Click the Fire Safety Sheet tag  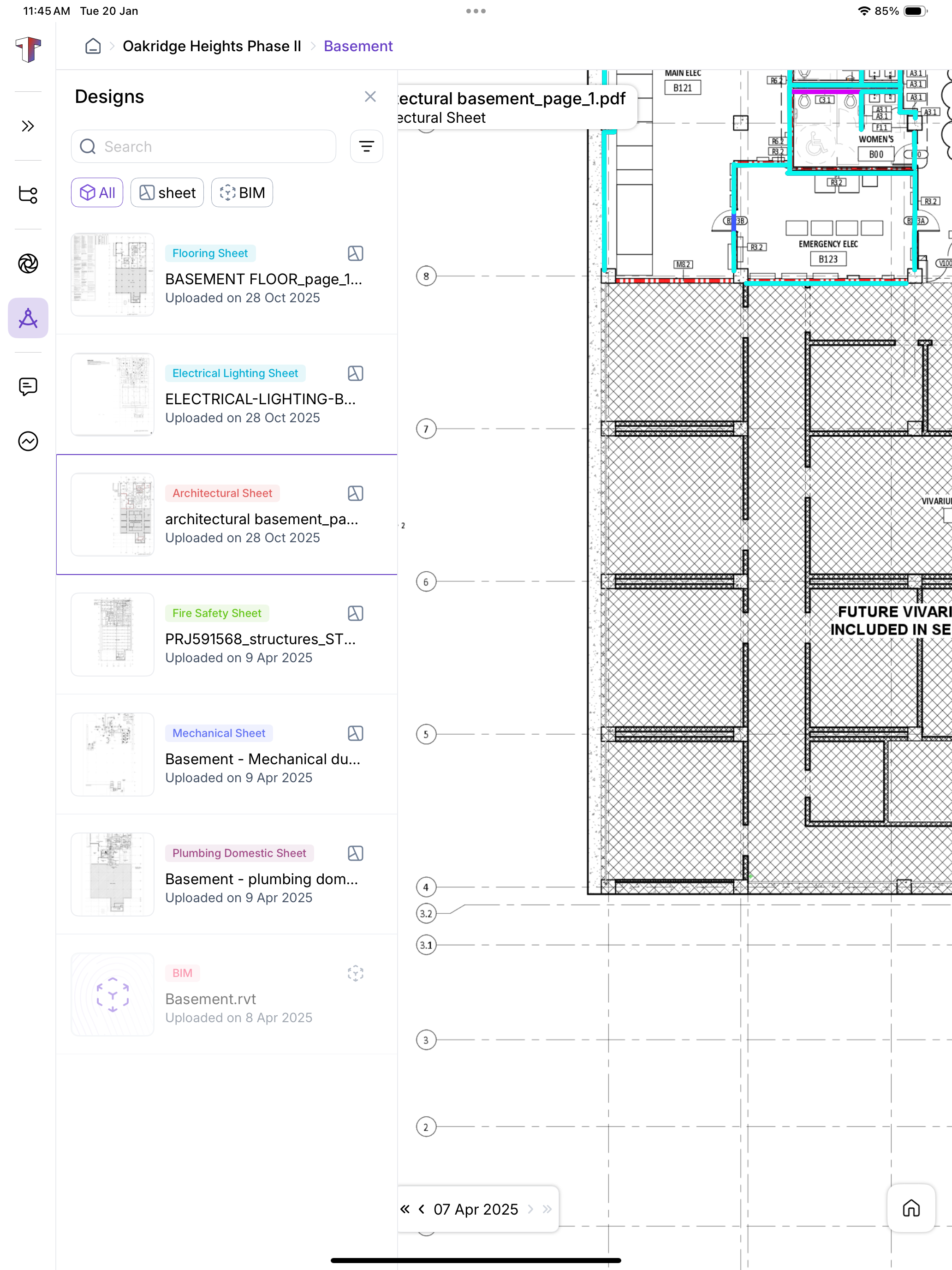pyautogui.click(x=217, y=613)
